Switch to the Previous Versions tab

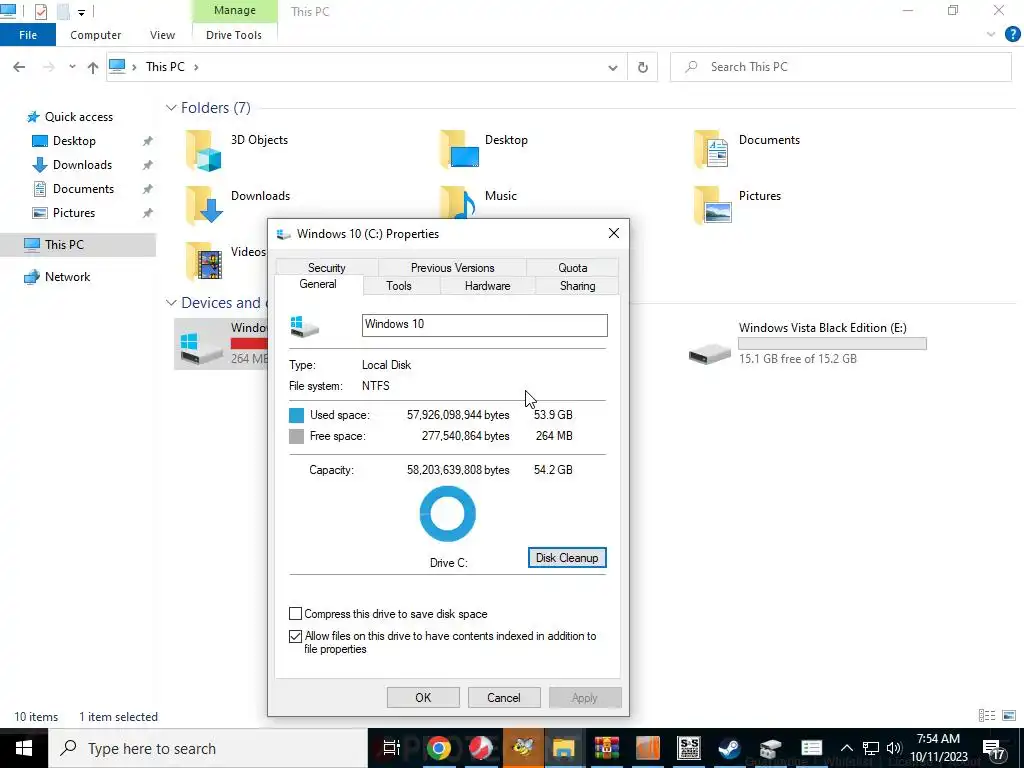click(453, 268)
